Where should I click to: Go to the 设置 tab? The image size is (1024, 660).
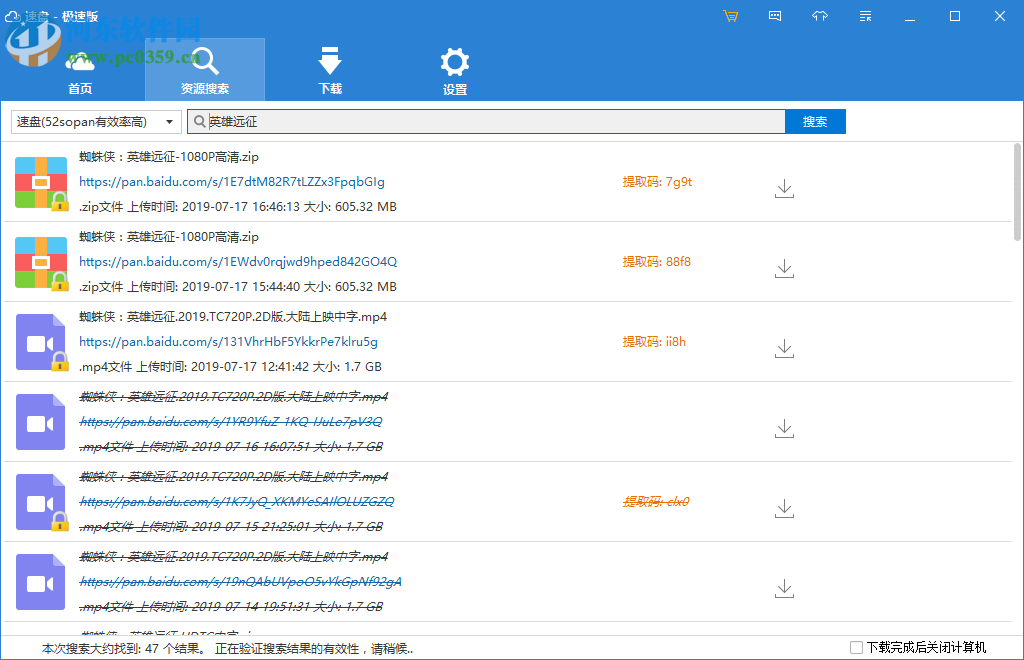tap(455, 71)
